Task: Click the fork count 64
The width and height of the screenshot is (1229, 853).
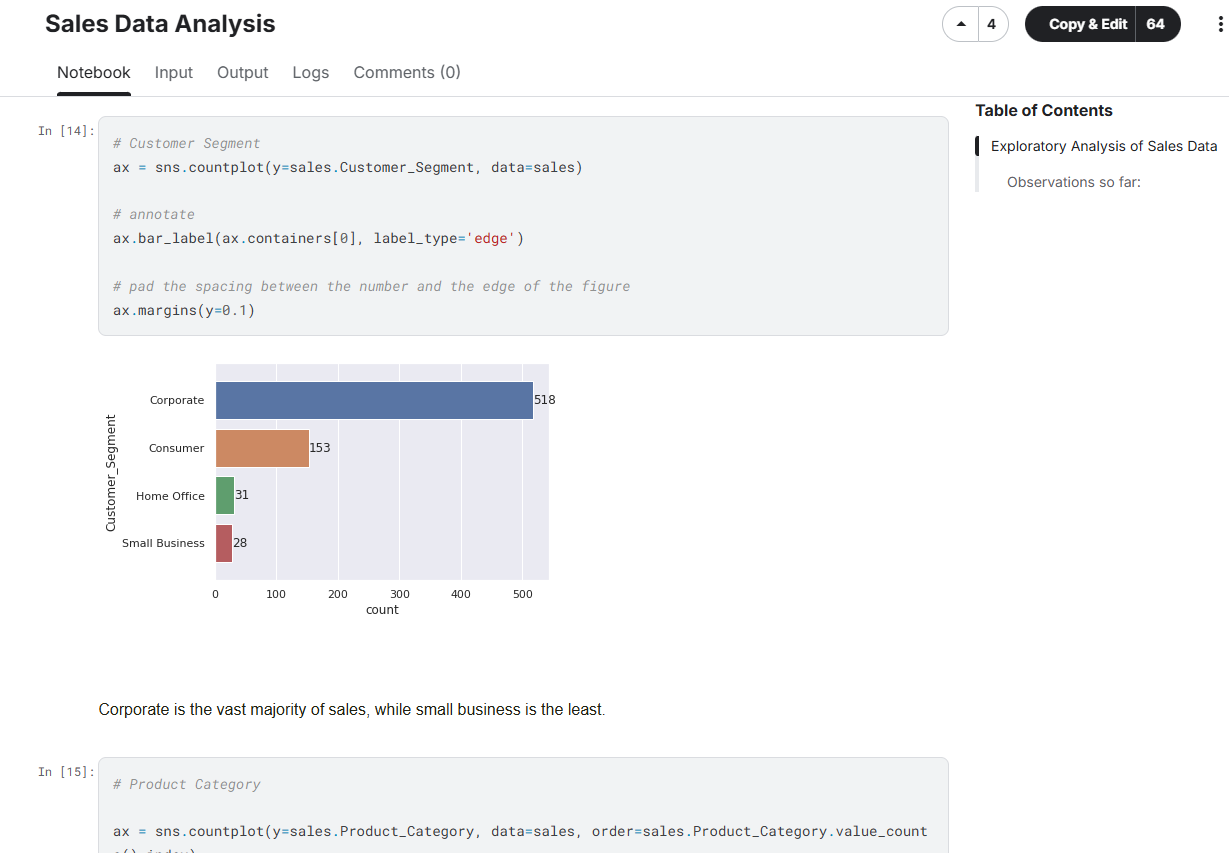Action: (x=1156, y=22)
